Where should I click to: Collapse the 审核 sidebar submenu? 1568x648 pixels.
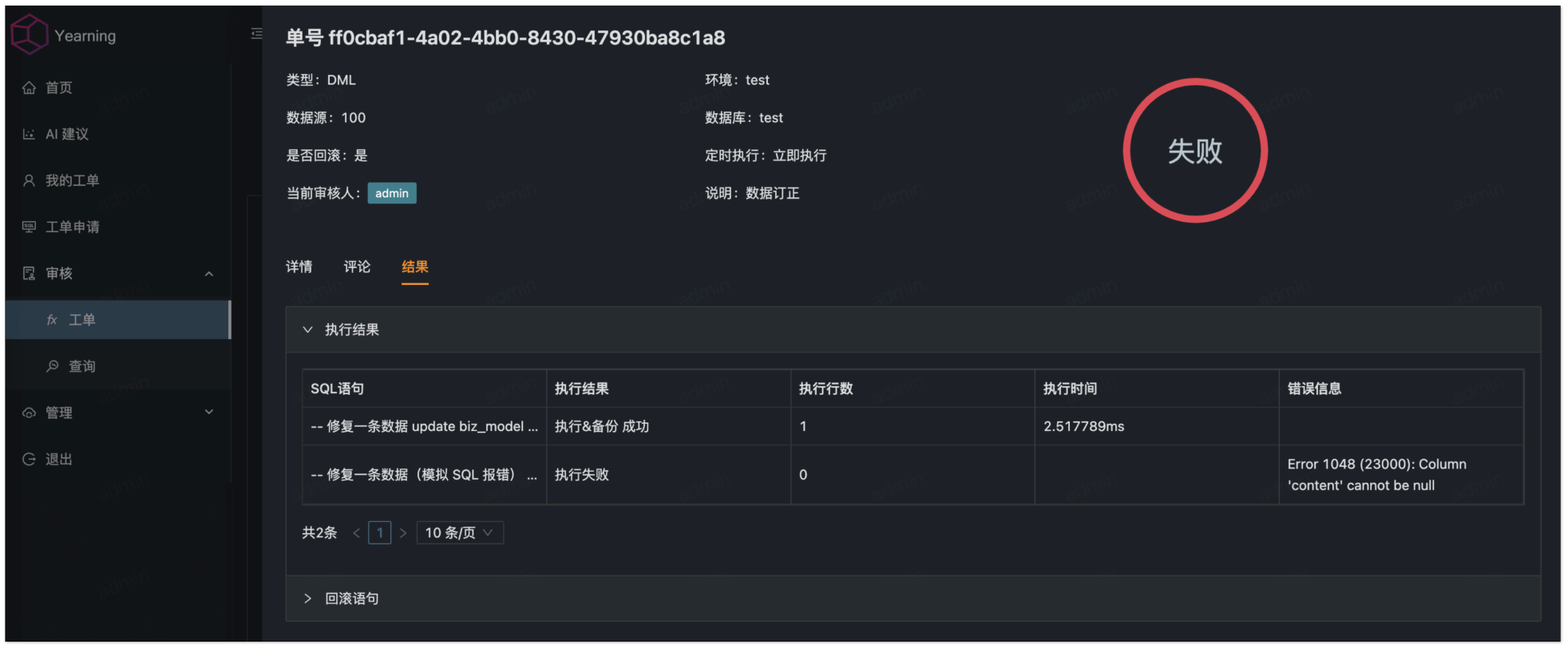point(209,274)
